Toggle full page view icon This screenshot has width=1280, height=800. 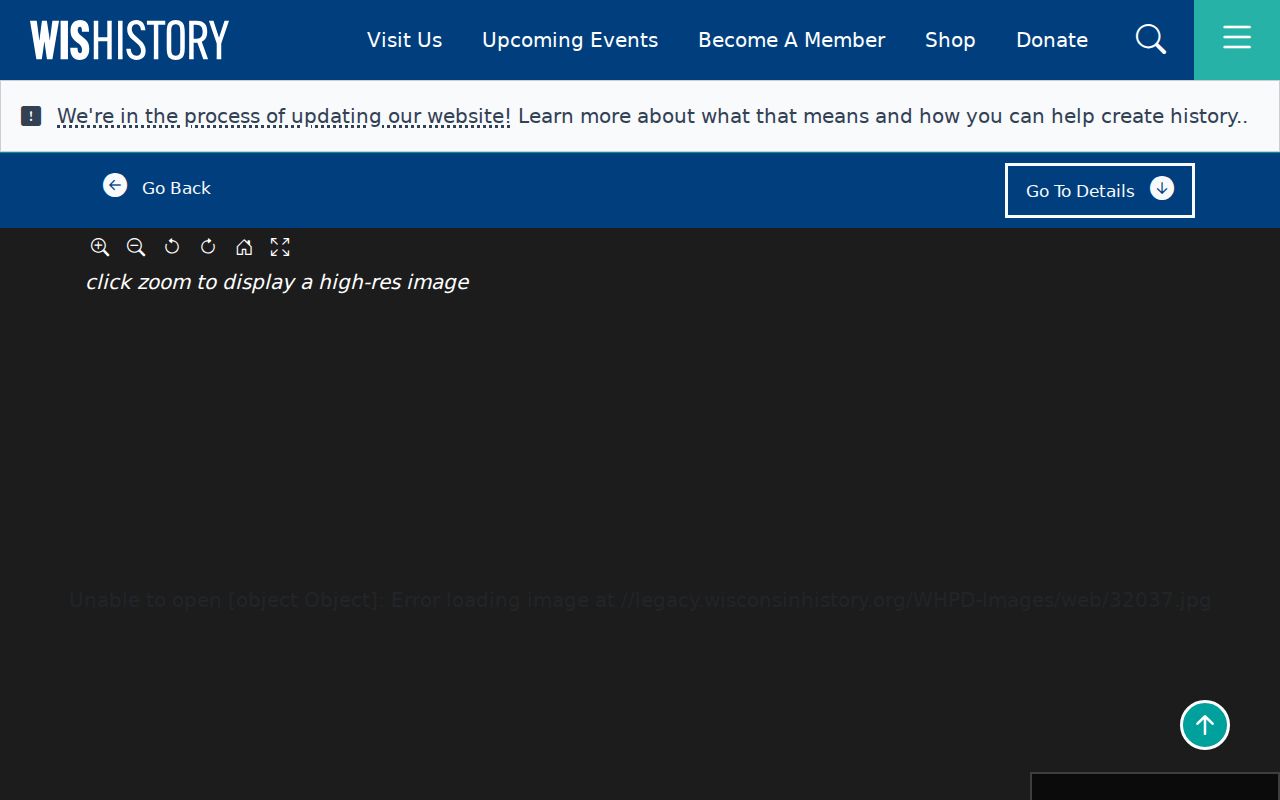click(x=280, y=247)
